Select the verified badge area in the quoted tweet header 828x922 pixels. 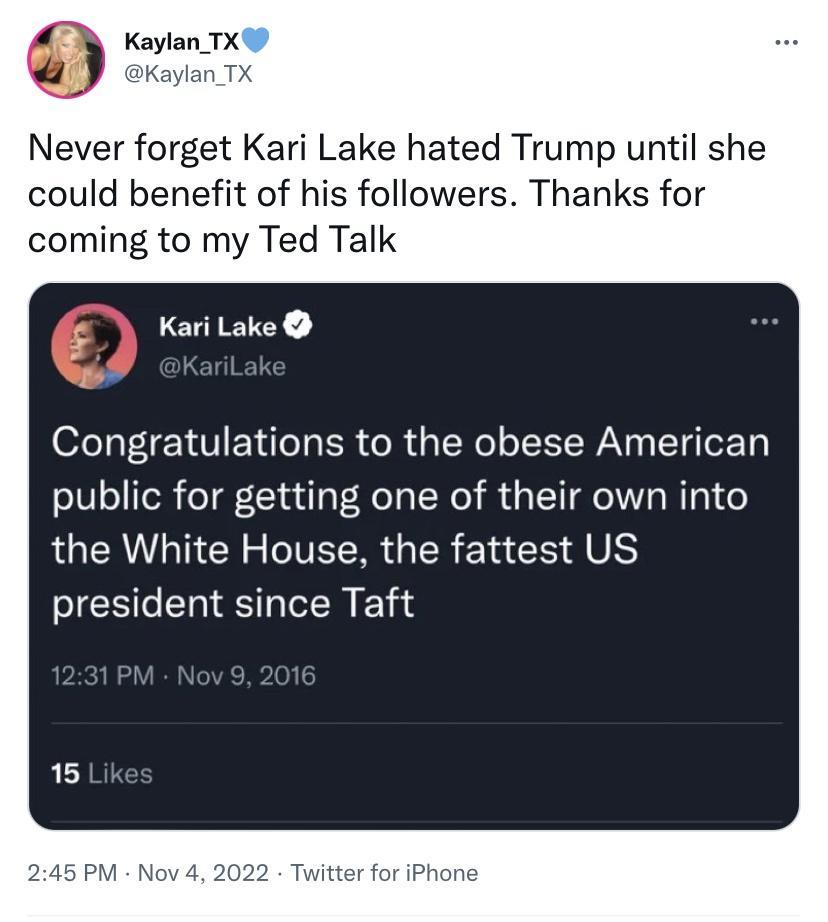tap(297, 324)
